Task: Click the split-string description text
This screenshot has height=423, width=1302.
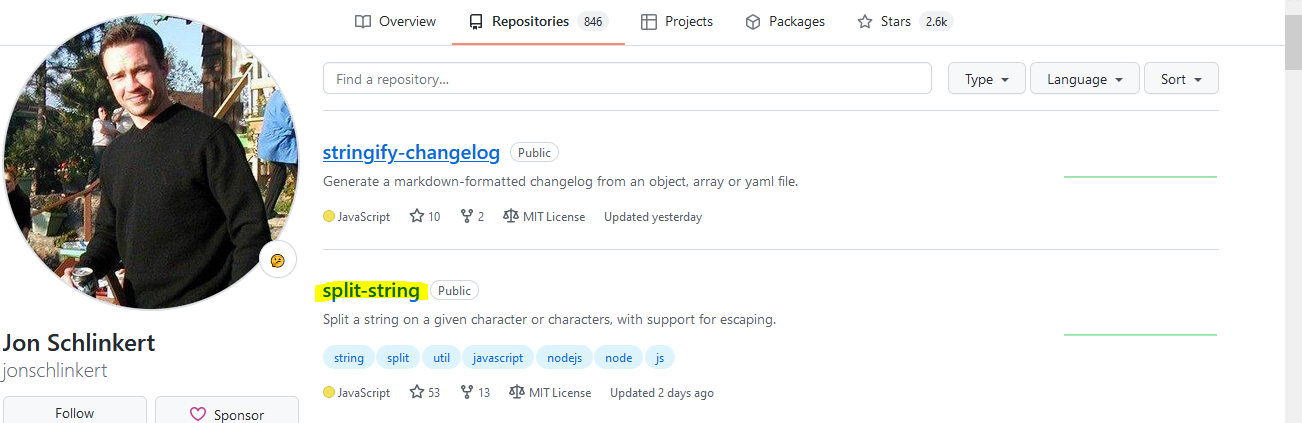Action: click(x=550, y=320)
